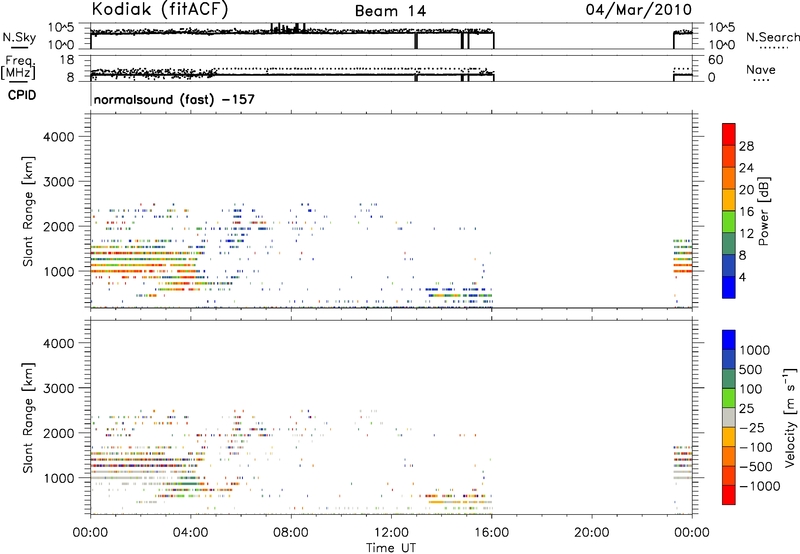
Task: Click "Slant Range [km]" label of the power panel
Action: coord(28,211)
